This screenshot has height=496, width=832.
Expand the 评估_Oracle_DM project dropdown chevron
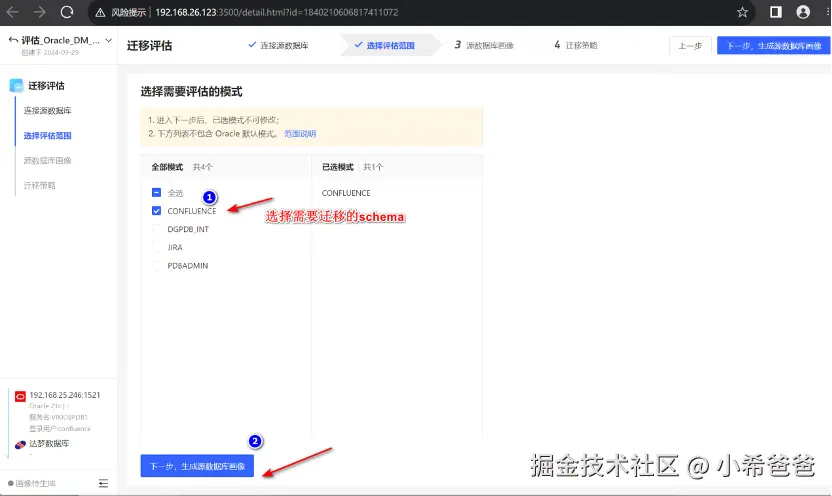pyautogui.click(x=109, y=40)
